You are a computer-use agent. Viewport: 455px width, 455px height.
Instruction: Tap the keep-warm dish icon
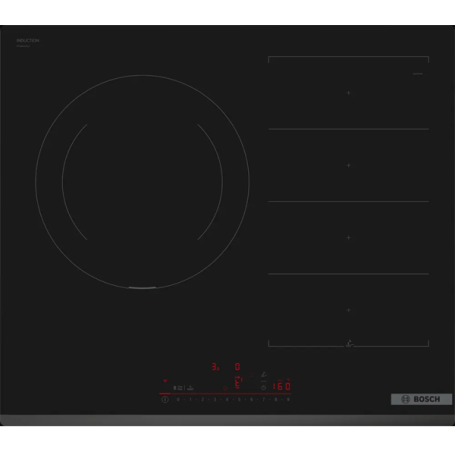click(190, 388)
